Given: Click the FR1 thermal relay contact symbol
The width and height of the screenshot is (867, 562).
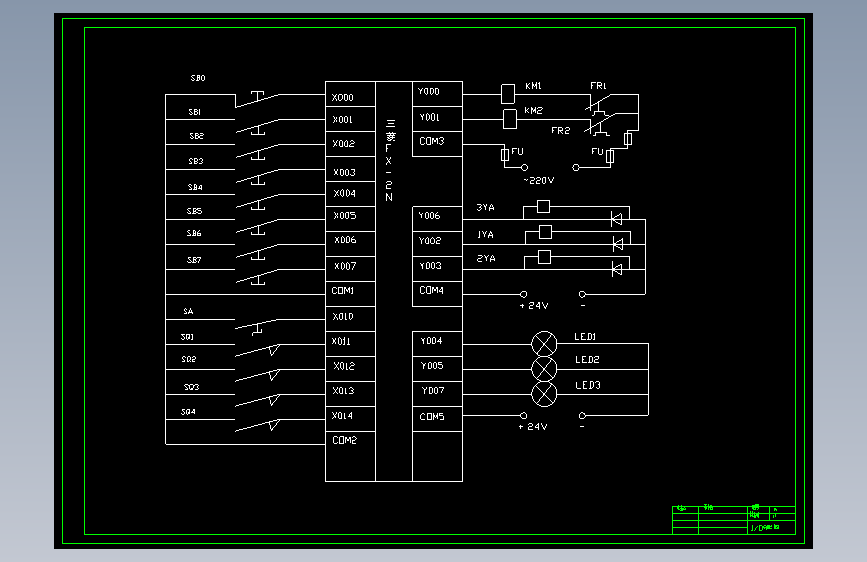Looking at the screenshot, I should click(598, 104).
